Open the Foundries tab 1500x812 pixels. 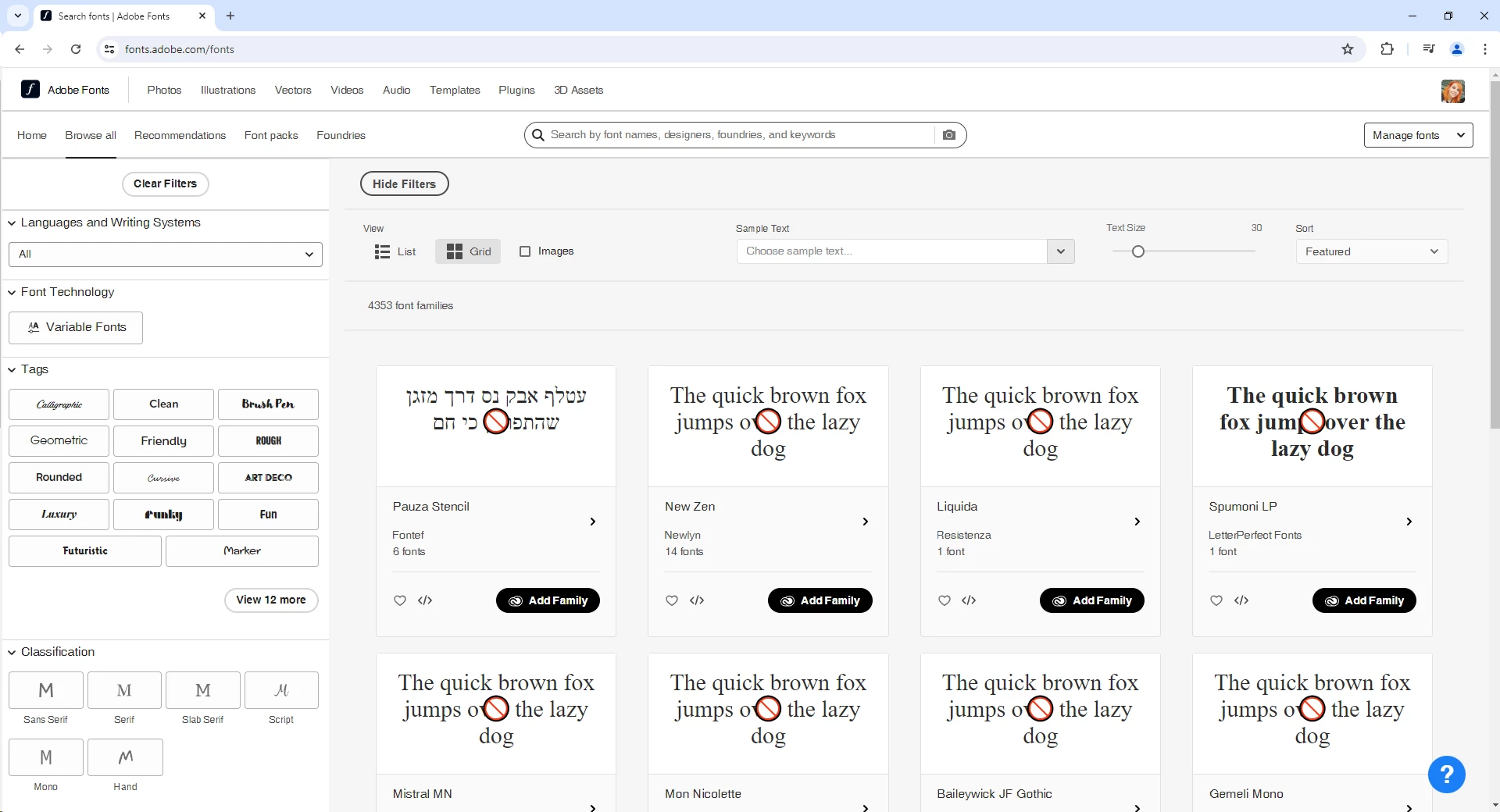click(x=341, y=135)
